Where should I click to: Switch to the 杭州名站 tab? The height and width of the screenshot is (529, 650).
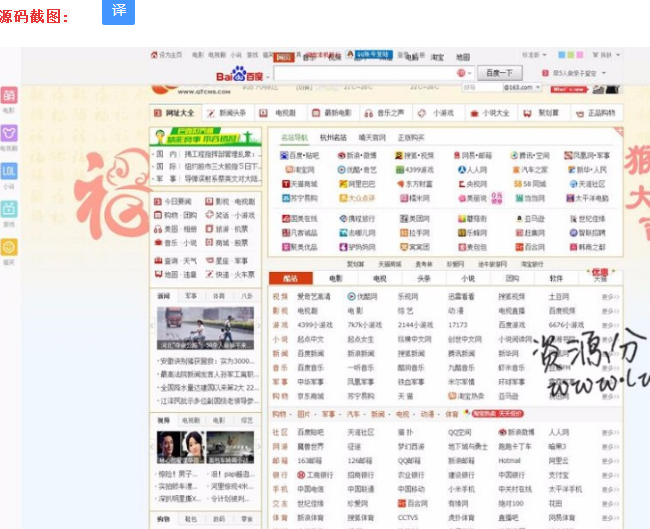click(x=333, y=137)
